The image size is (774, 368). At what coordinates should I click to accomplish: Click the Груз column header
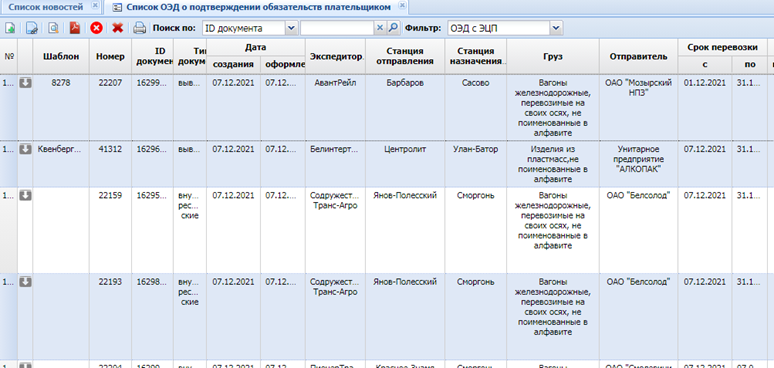tap(553, 56)
